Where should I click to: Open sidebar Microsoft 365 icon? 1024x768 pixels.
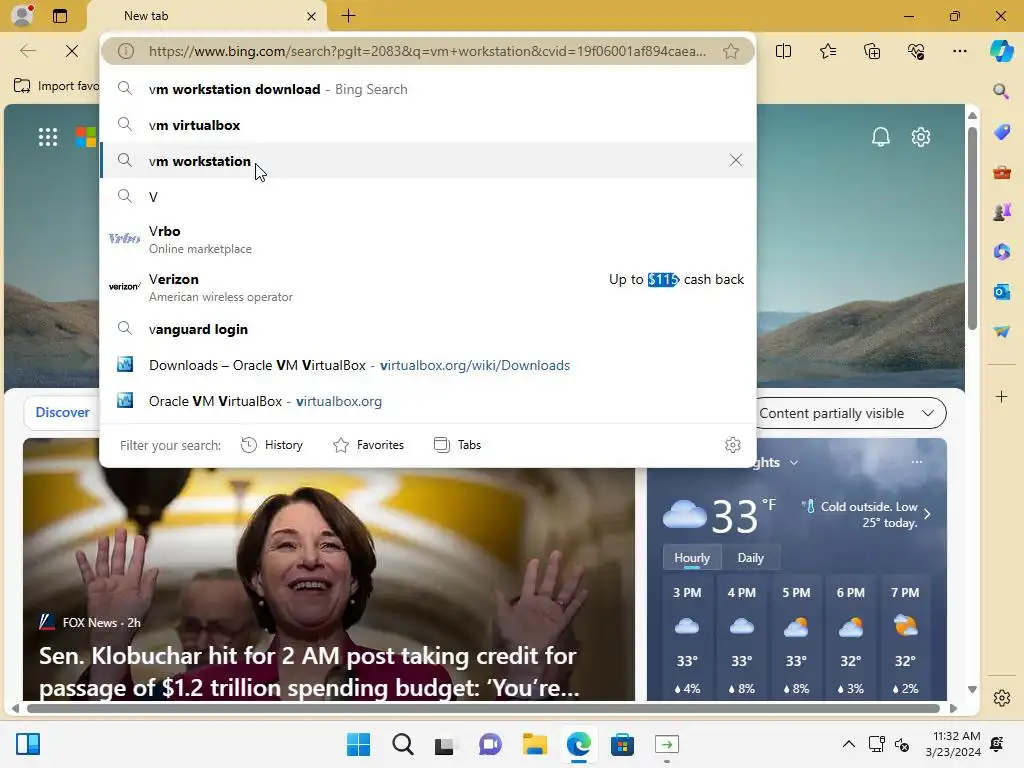point(1001,251)
